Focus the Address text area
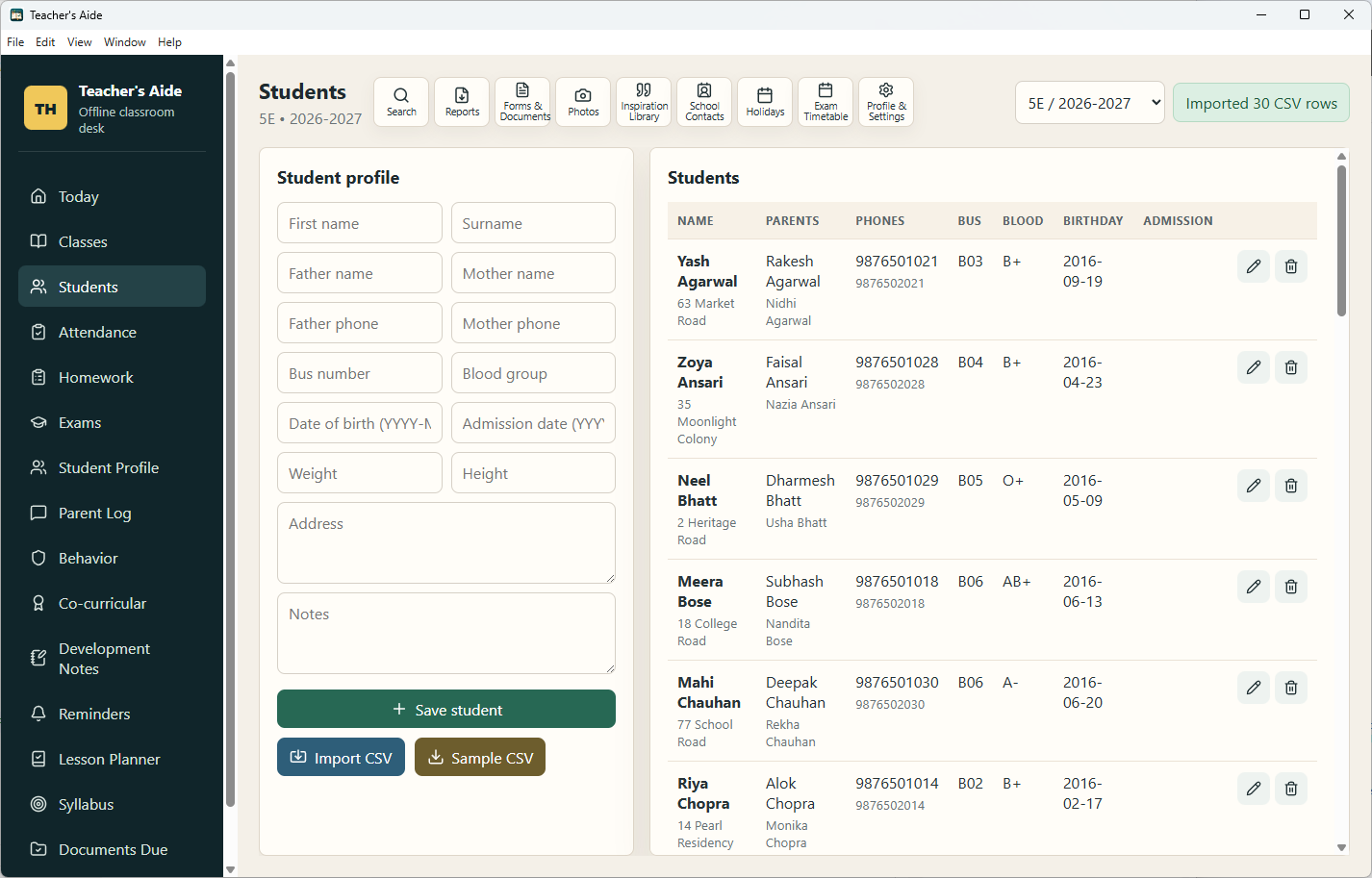This screenshot has height=878, width=1372. coord(446,542)
